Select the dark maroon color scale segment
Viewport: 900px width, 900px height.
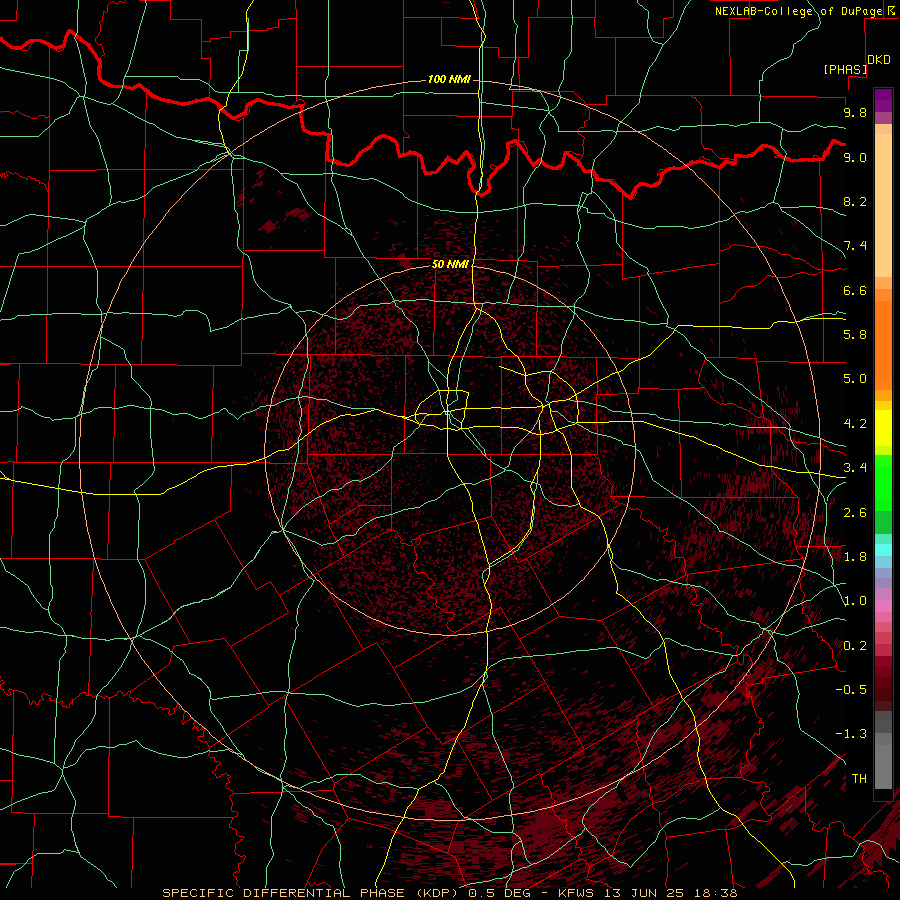click(883, 683)
